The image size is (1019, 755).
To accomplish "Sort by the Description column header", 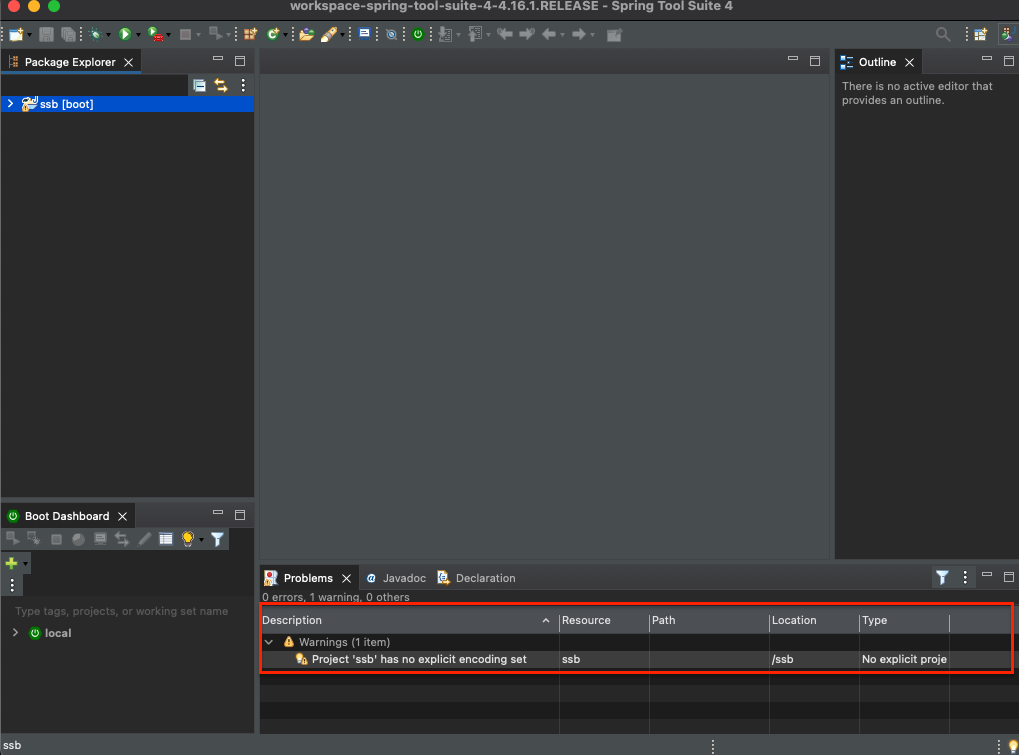I will tap(409, 621).
